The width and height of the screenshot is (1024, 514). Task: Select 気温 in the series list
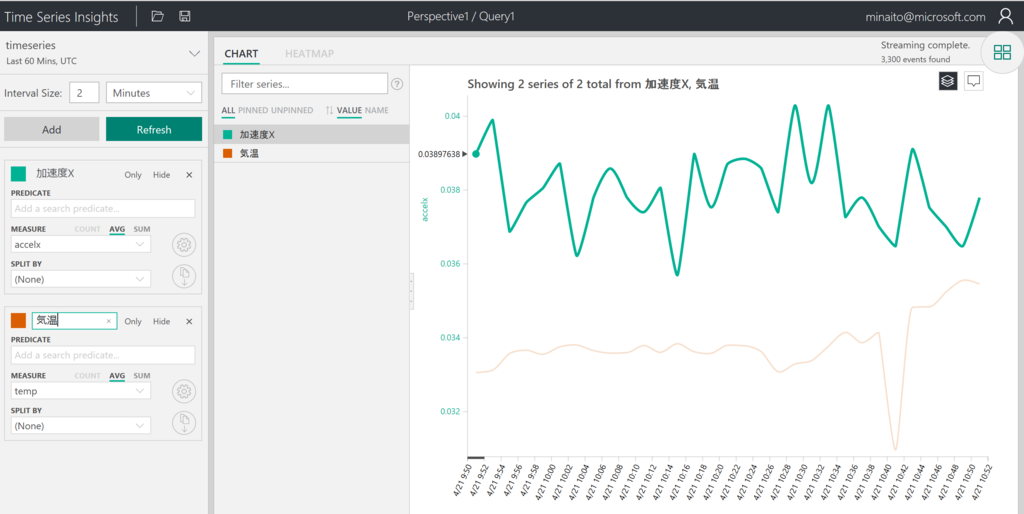(312, 153)
